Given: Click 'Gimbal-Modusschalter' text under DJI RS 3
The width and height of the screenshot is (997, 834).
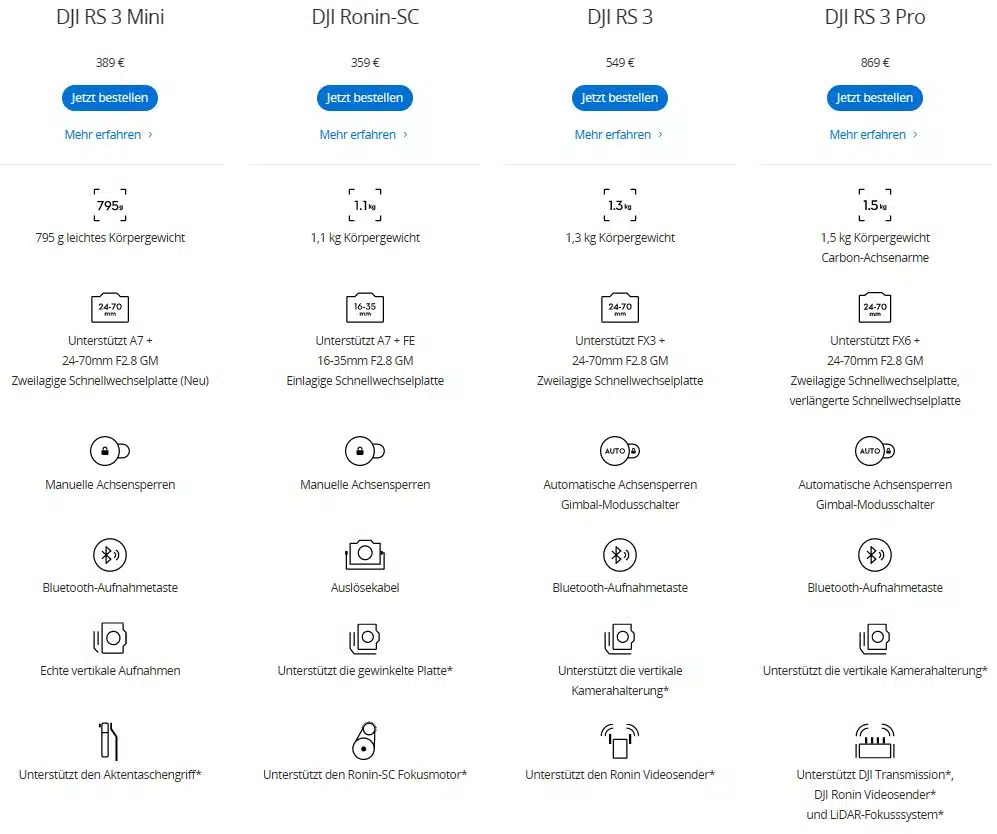Looking at the screenshot, I should (620, 505).
